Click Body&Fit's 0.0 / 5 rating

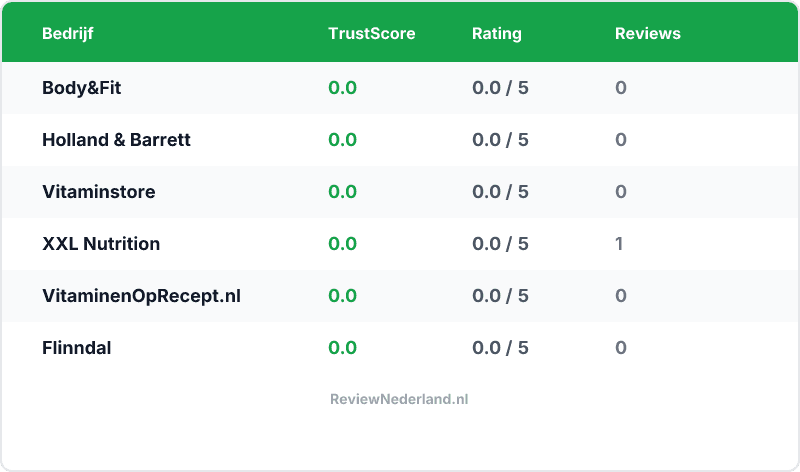500,88
